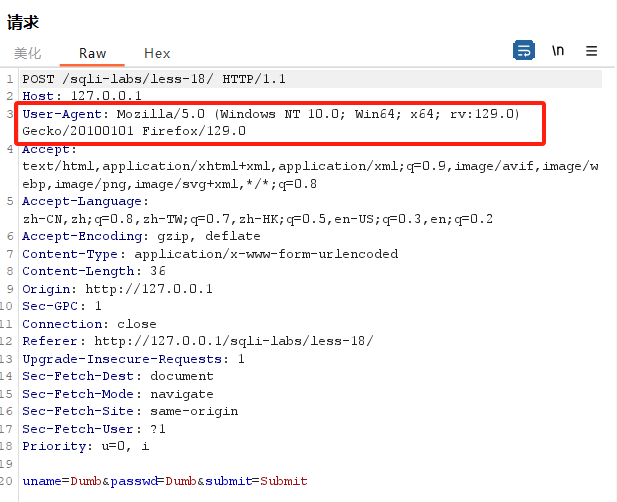Switch to the 美化 tab
This screenshot has width=617, height=502.
28,53
